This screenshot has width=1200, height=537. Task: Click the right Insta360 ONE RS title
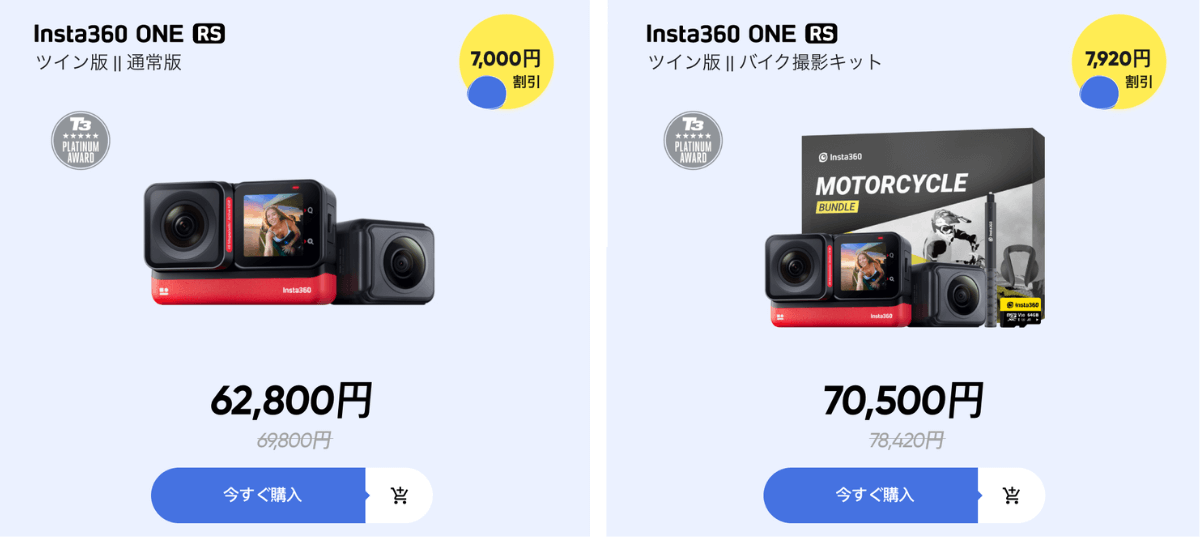pos(742,34)
